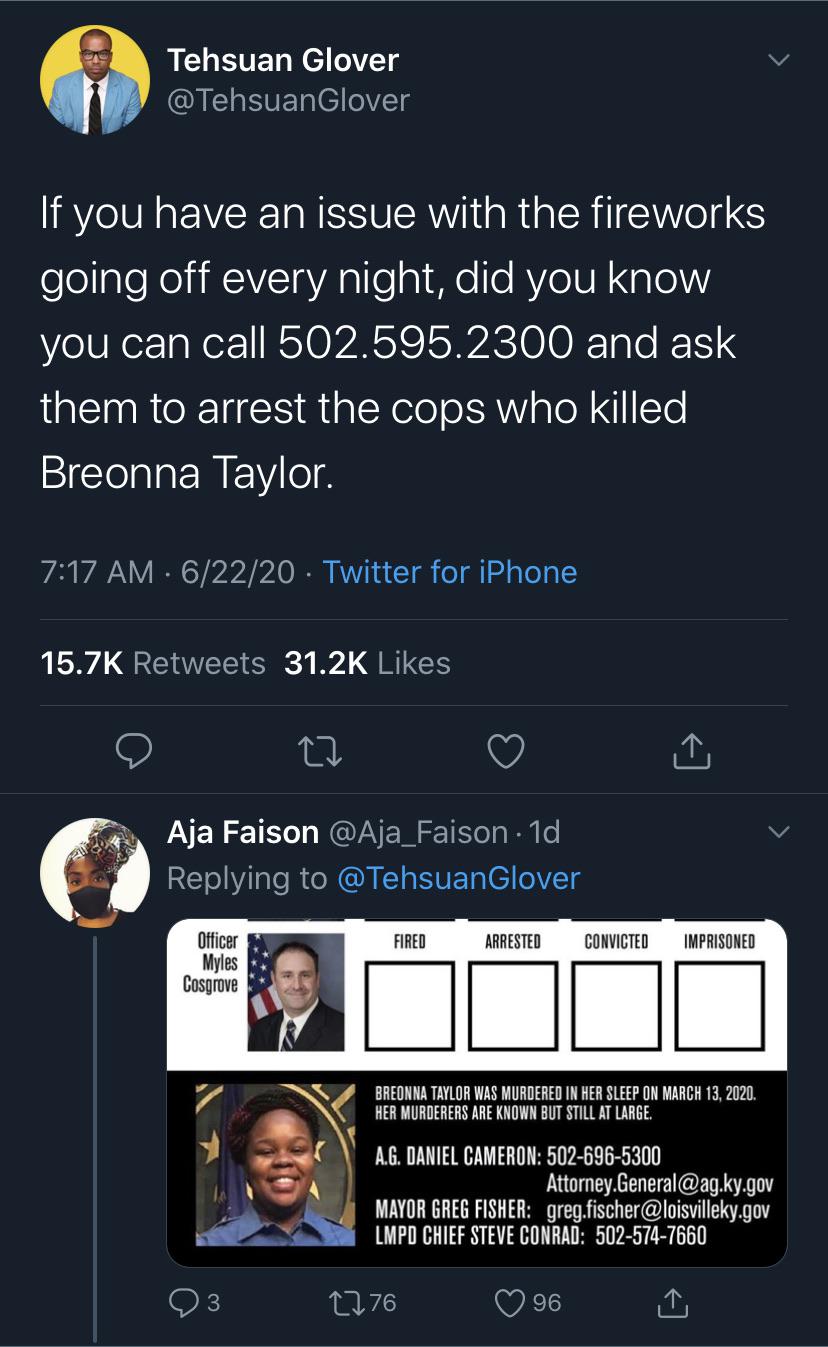
Task: Tap the @TehsuanGlover handle under author name
Action: 288,100
